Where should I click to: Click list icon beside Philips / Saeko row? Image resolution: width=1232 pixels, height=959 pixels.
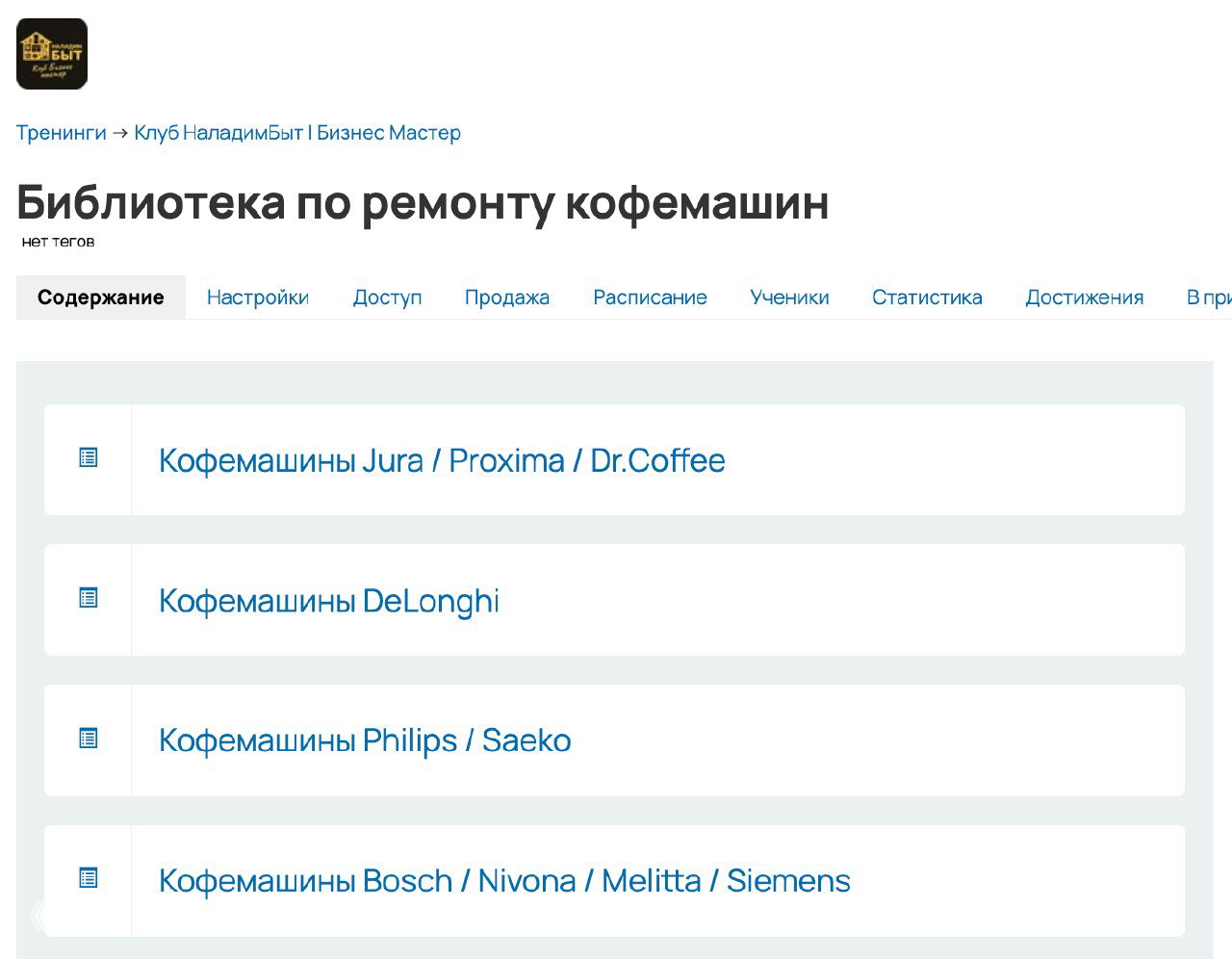pos(89,739)
